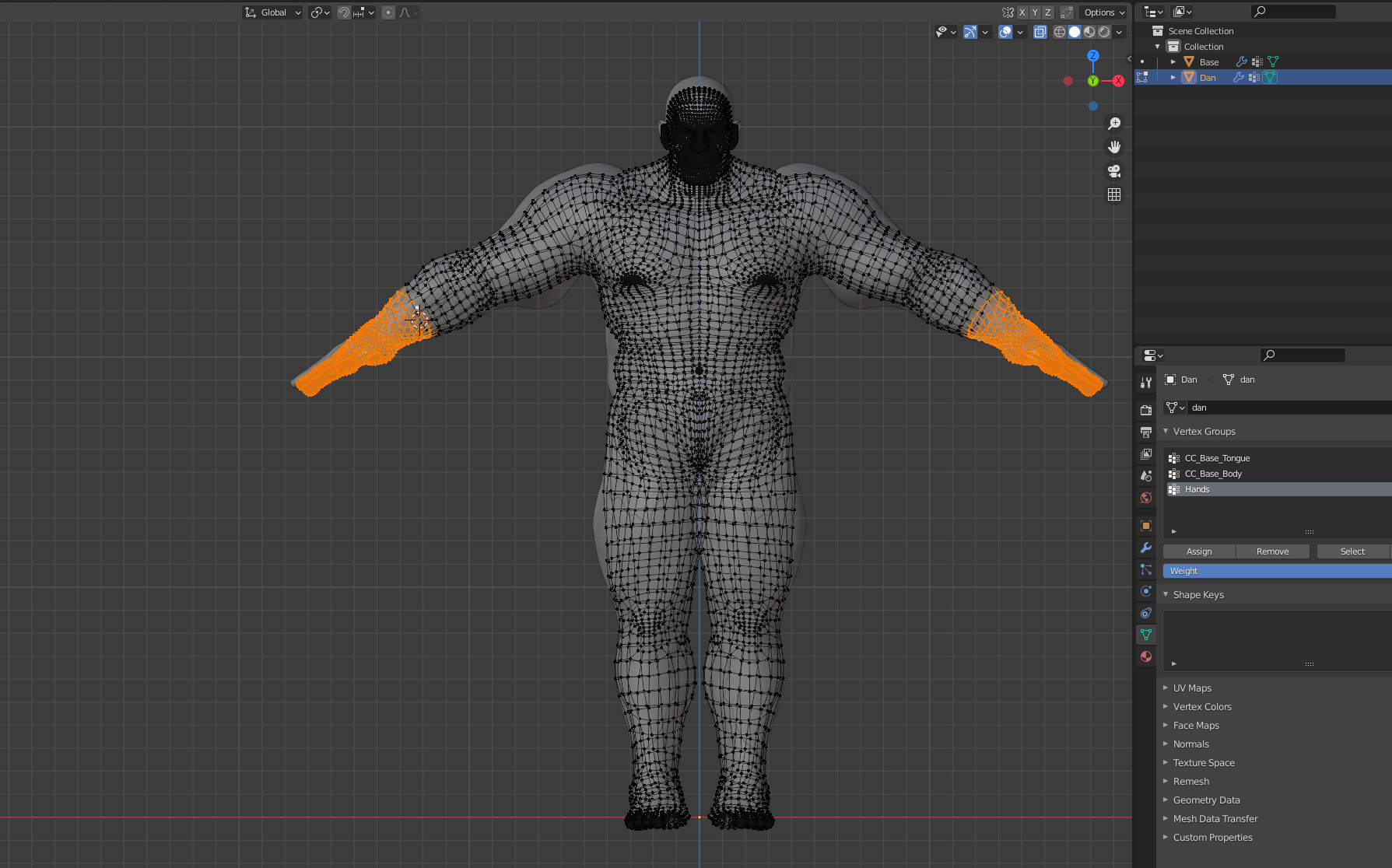Expand the Dan object in outliner
The height and width of the screenshot is (868, 1392).
1173,77
